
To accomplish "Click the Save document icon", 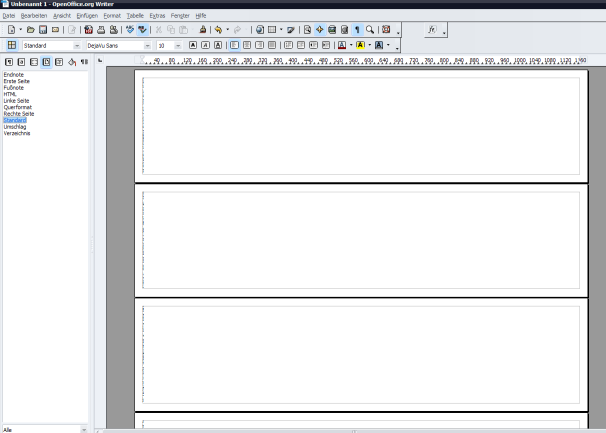I will point(43,31).
